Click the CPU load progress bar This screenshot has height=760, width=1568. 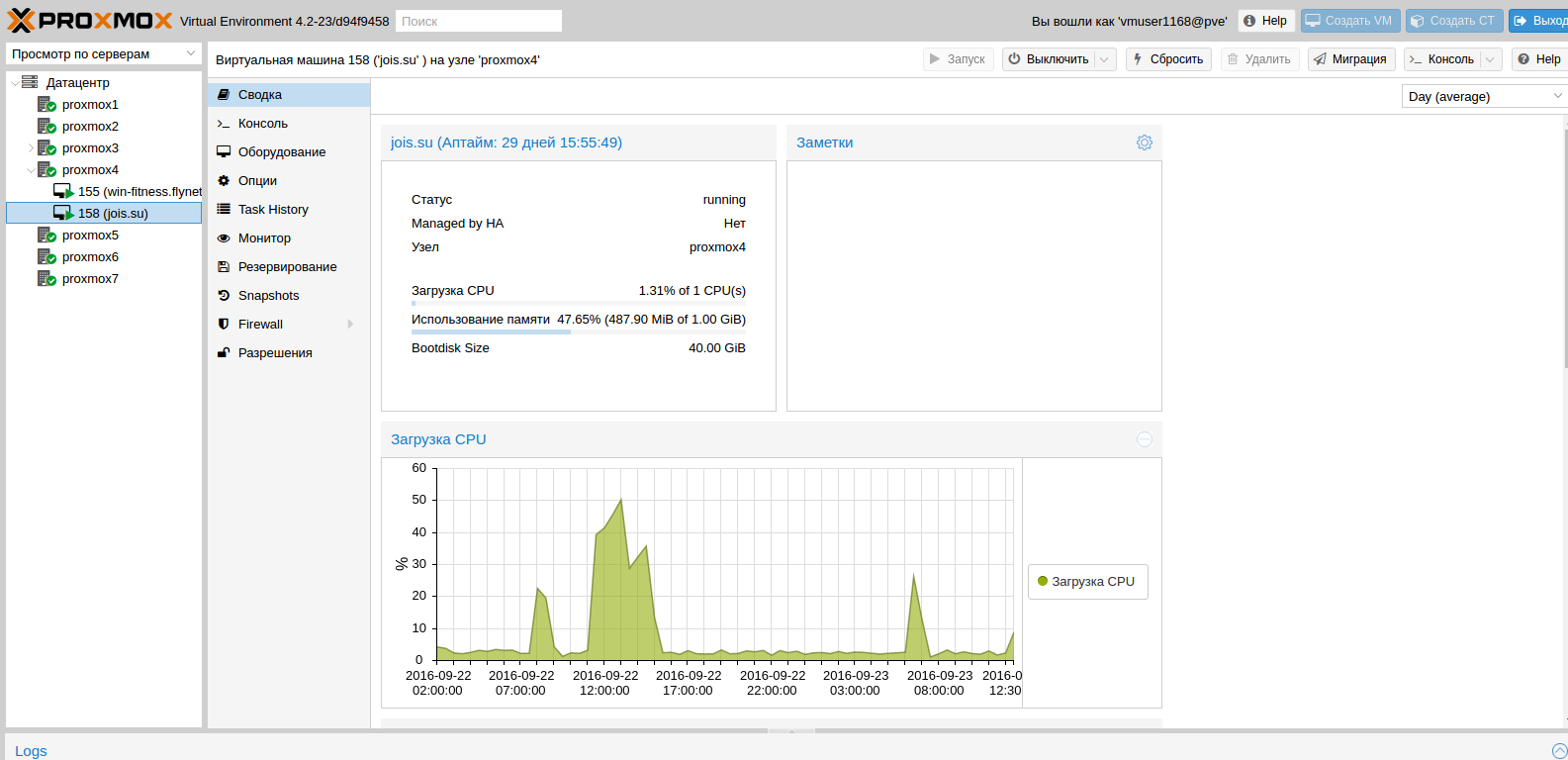[579, 304]
